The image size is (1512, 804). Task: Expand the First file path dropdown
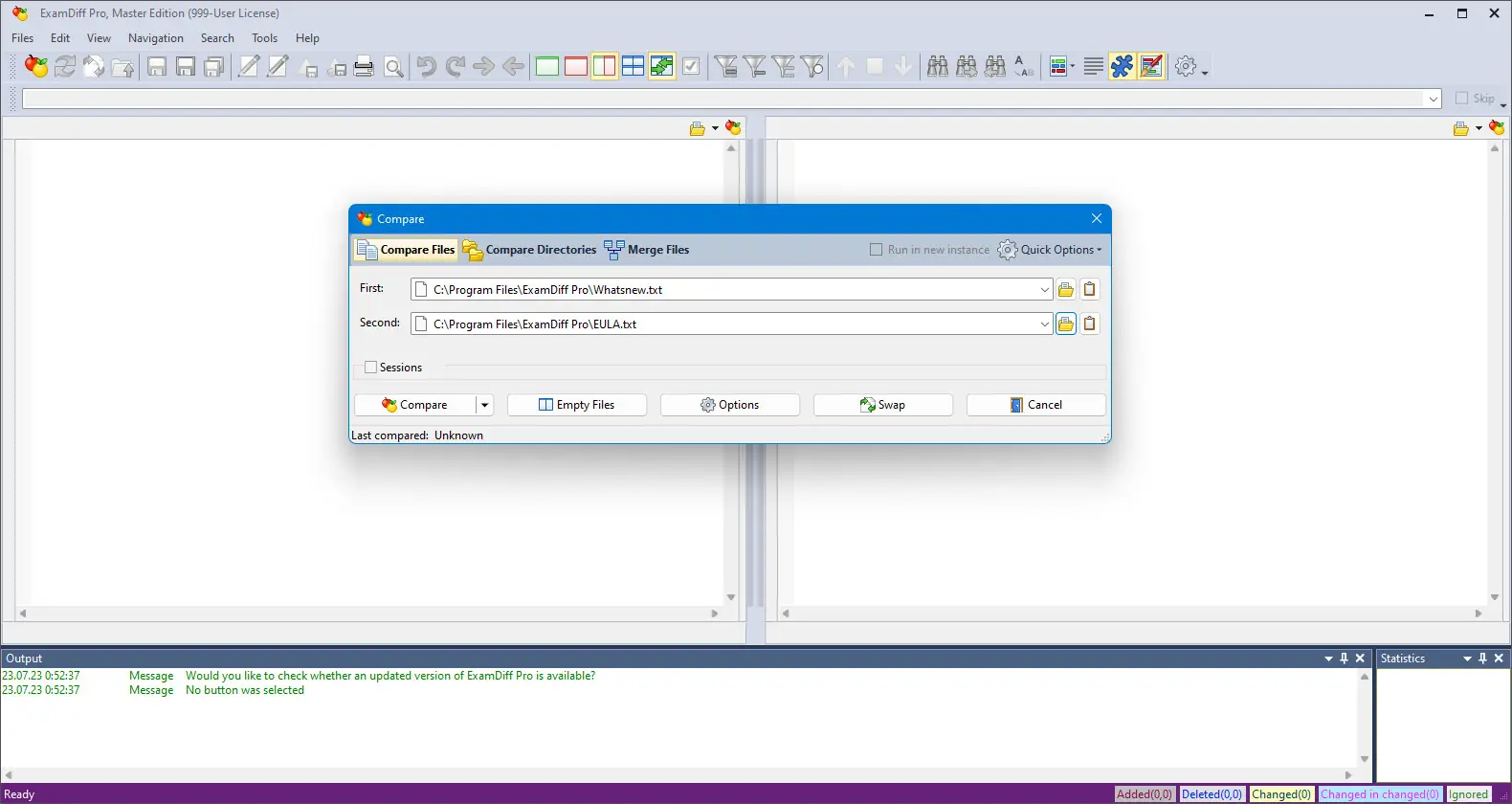point(1044,289)
